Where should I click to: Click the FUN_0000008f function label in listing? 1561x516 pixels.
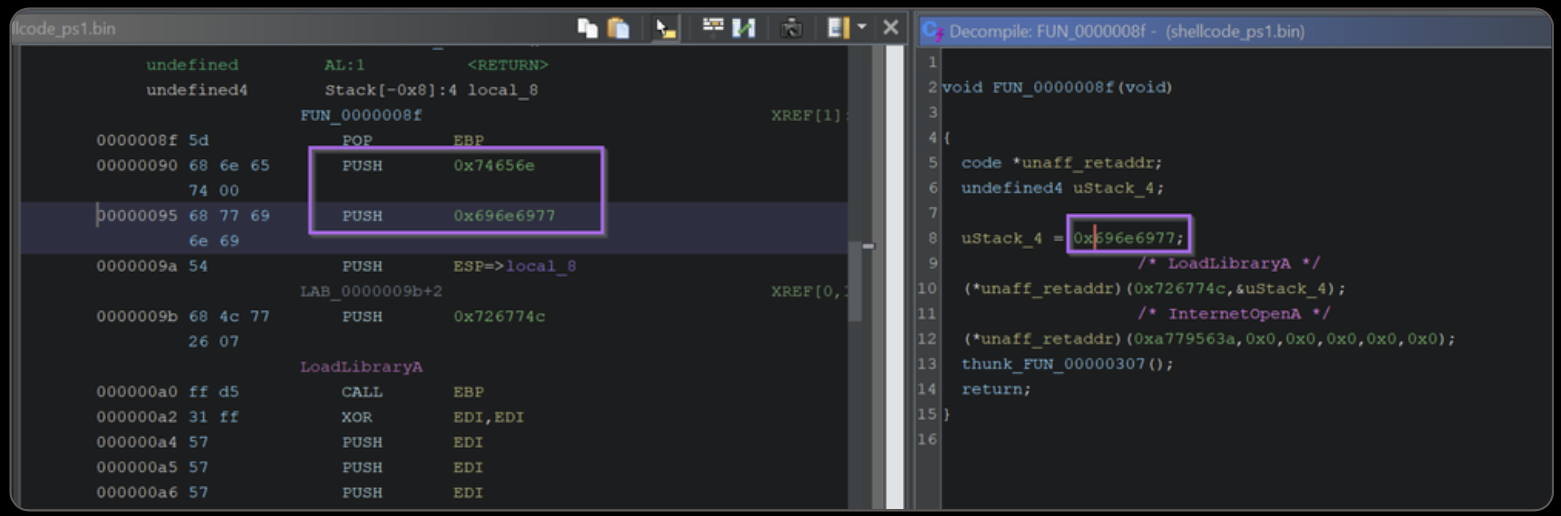(x=361, y=115)
